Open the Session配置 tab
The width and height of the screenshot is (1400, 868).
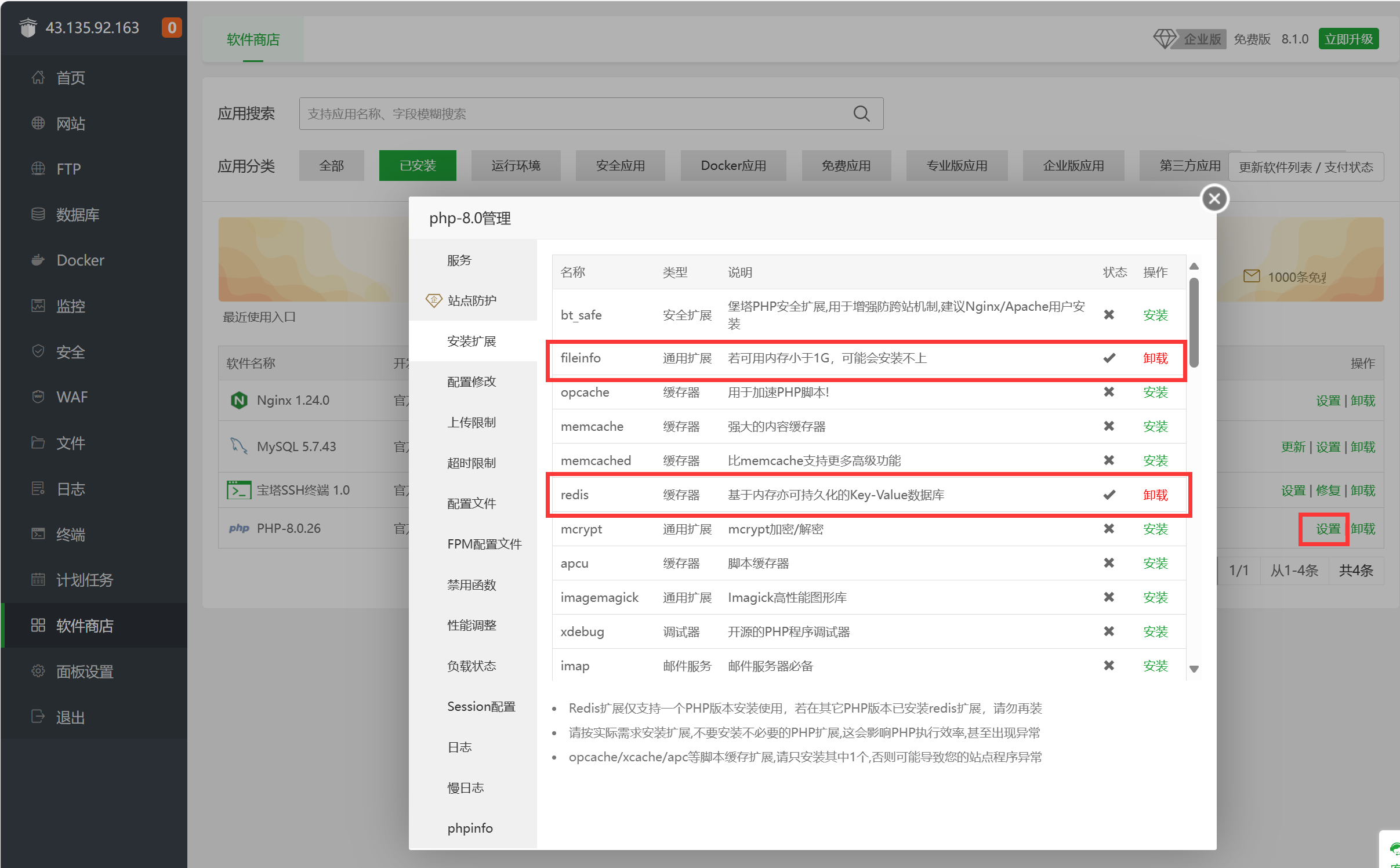coord(481,706)
